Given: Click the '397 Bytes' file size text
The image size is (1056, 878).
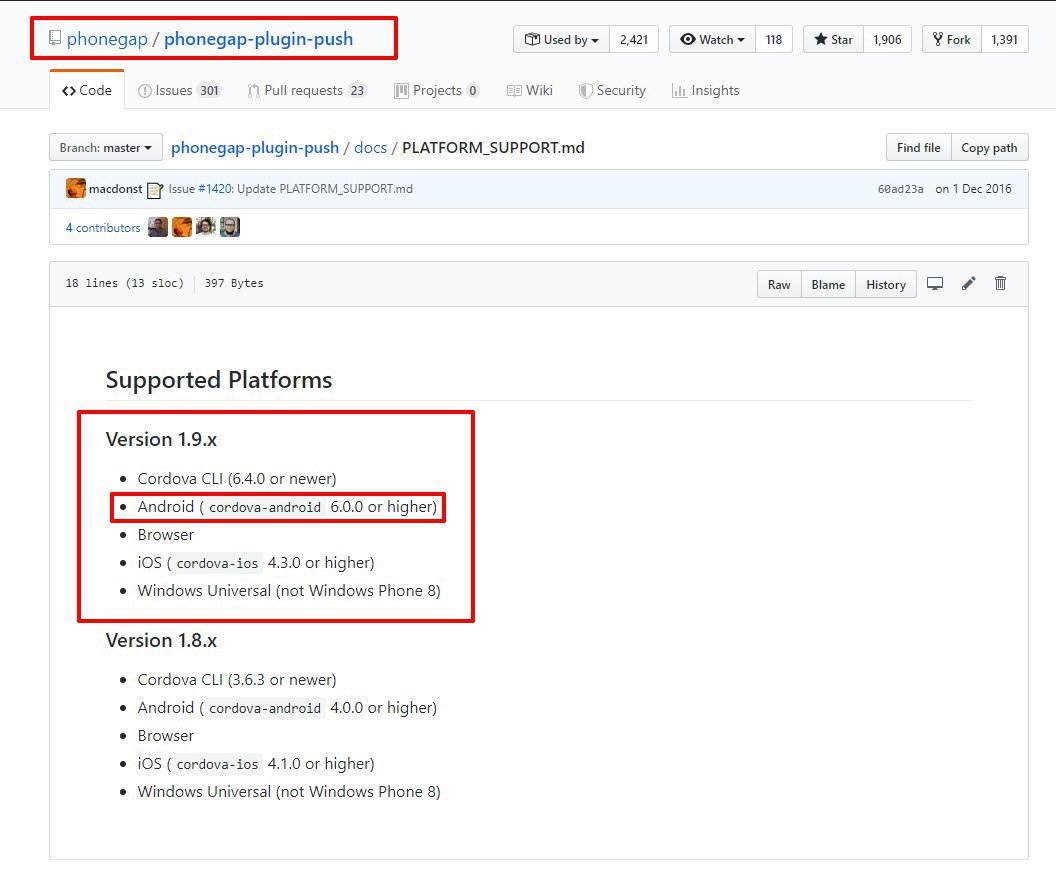Looking at the screenshot, I should pyautogui.click(x=234, y=283).
